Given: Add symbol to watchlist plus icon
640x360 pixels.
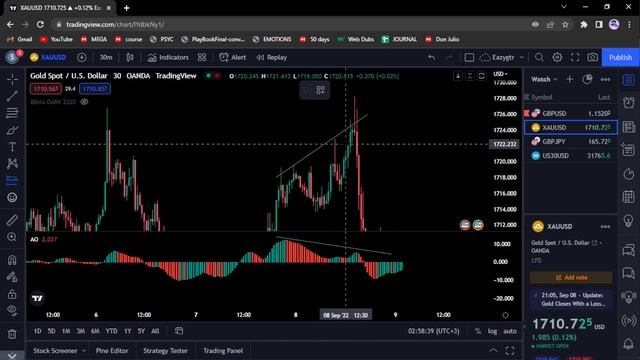Looking at the screenshot, I should pyautogui.click(x=570, y=79).
